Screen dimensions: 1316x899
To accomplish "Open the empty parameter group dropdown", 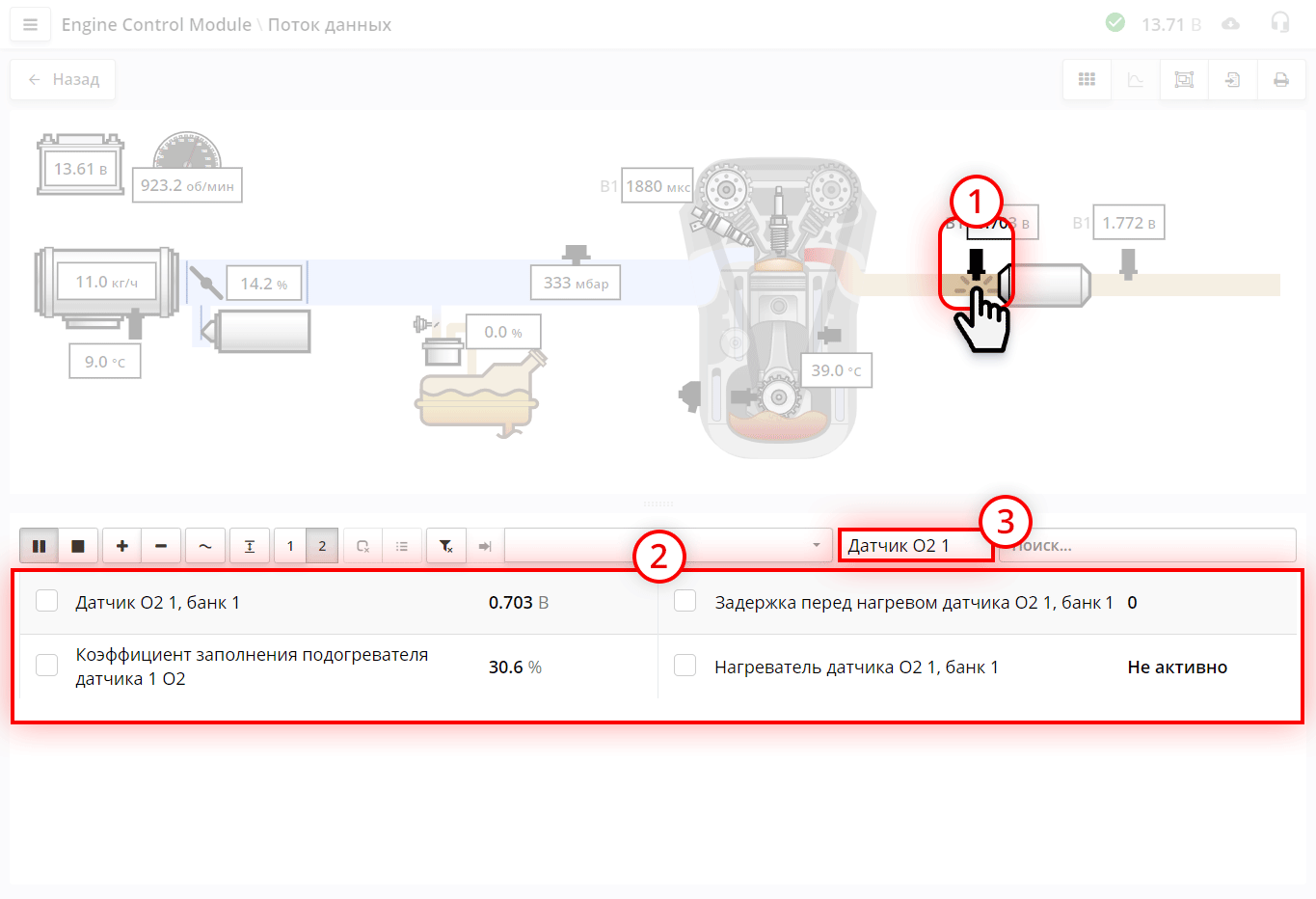I will pos(668,546).
